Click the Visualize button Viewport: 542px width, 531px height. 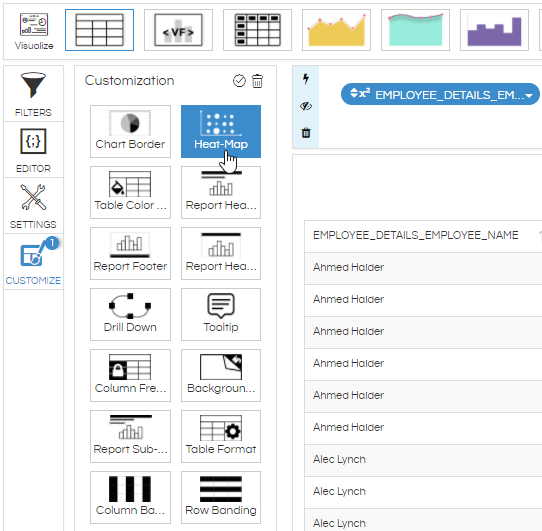[34, 31]
